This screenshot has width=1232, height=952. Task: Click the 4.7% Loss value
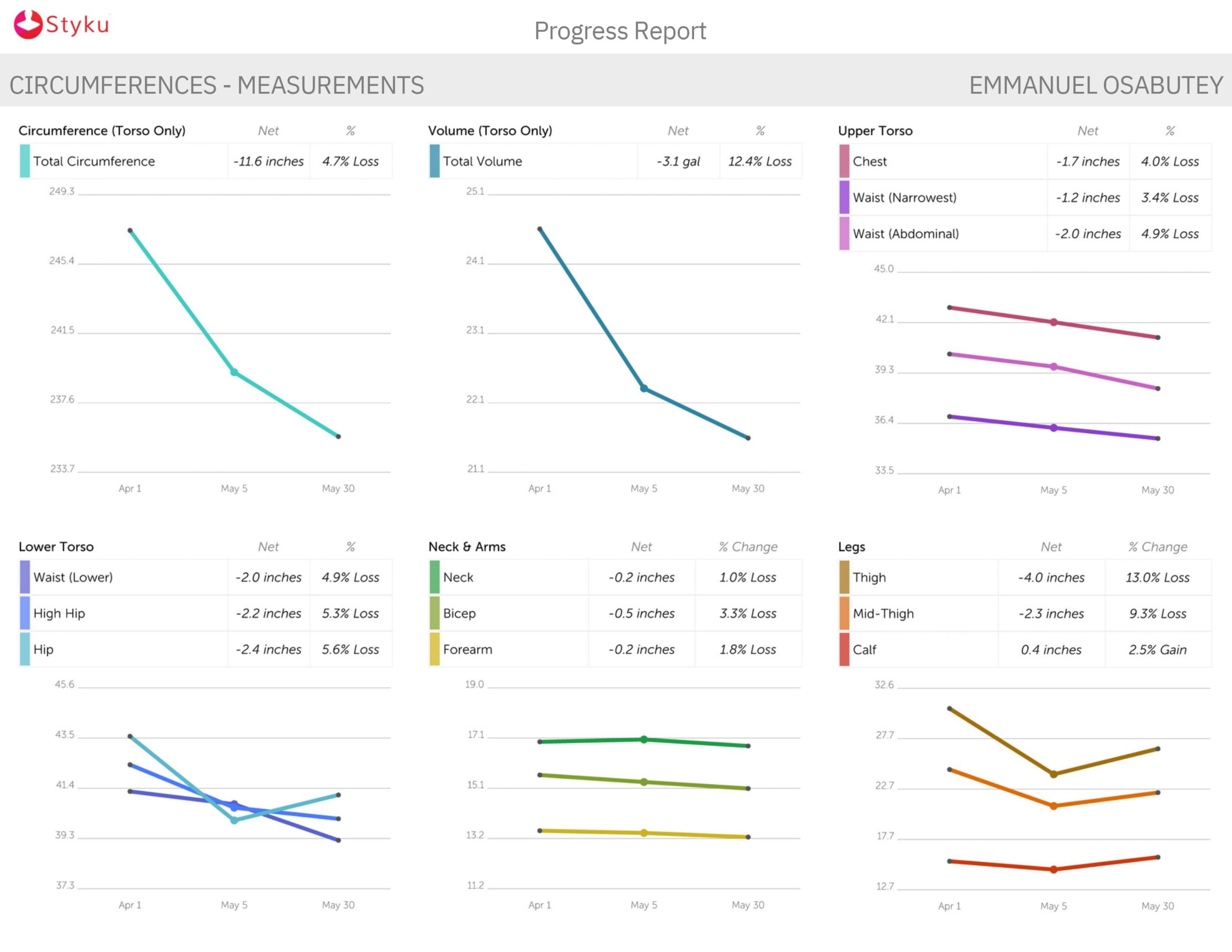(x=350, y=161)
